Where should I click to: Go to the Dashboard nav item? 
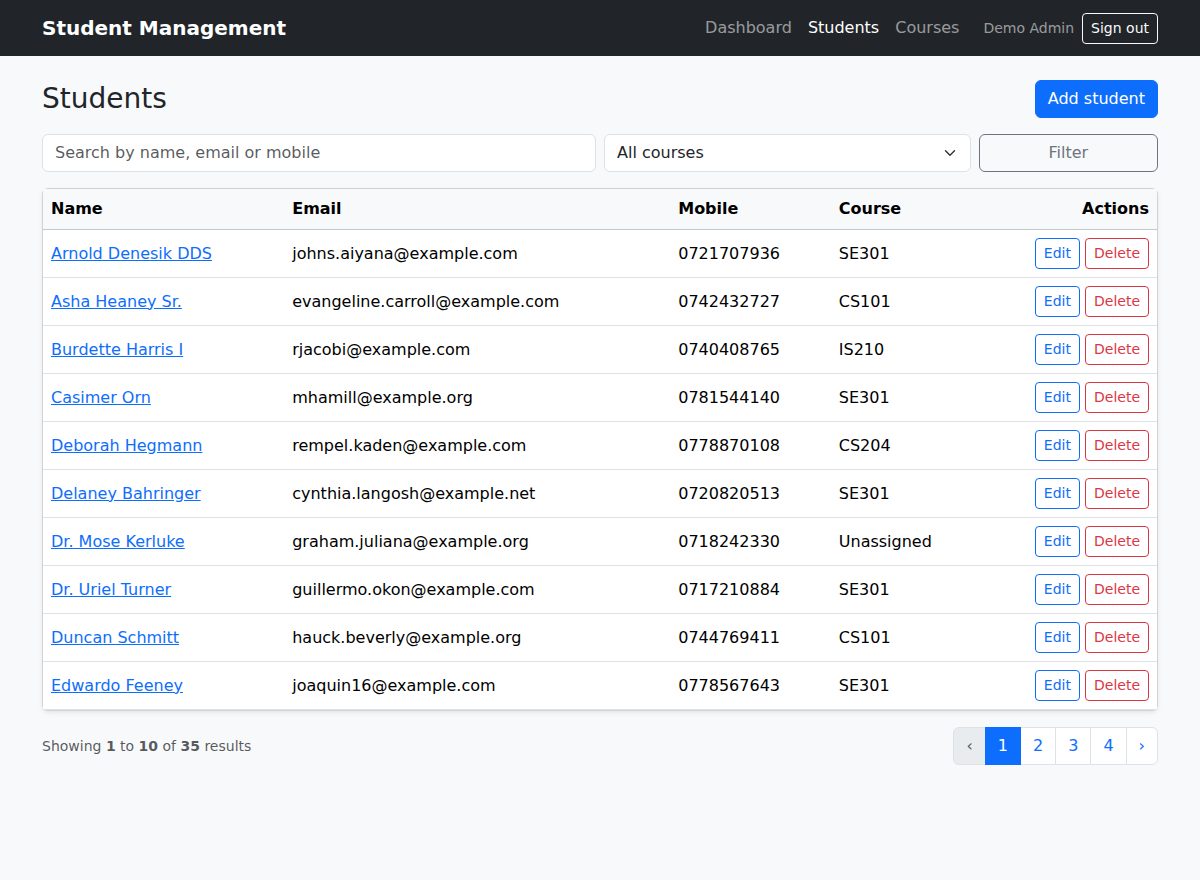(x=748, y=28)
